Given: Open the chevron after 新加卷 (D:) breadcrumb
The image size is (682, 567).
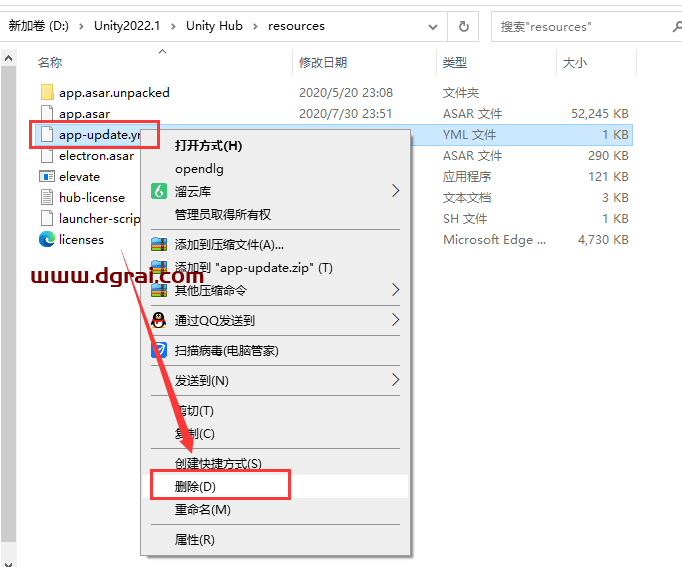Looking at the screenshot, I should click(x=81, y=27).
